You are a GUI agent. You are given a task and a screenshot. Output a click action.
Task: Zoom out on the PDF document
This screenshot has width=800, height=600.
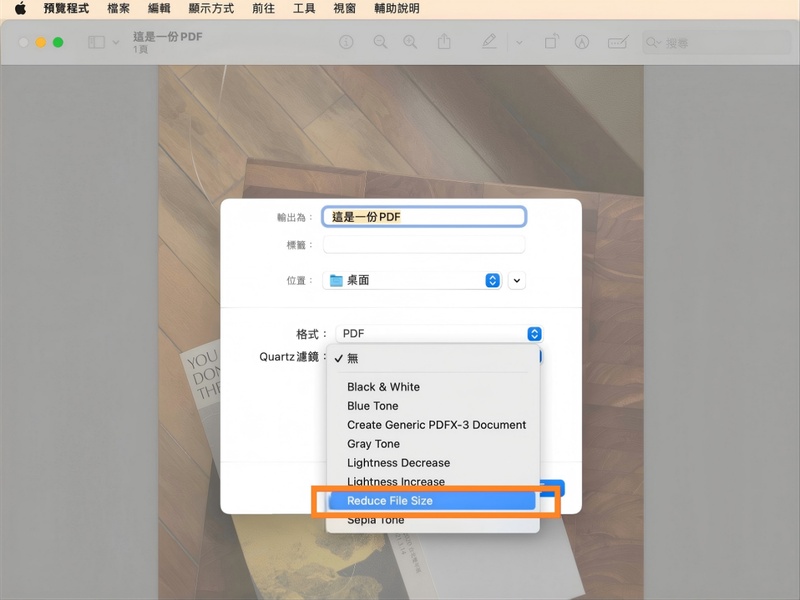[380, 42]
